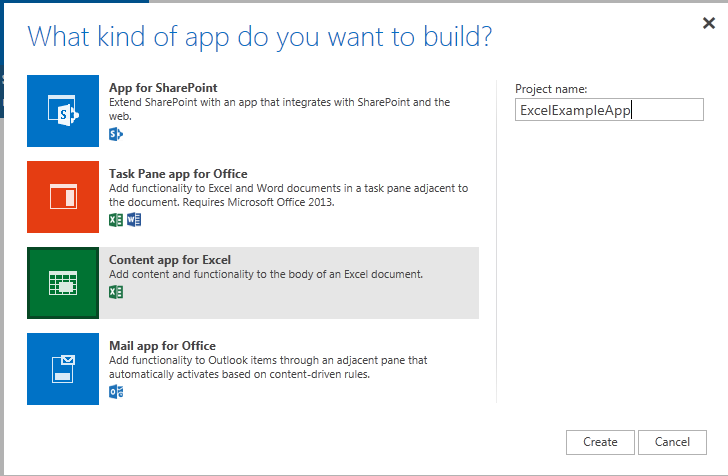Click small Excel icon under Task Pane app
This screenshot has width=728, height=476.
(x=116, y=220)
